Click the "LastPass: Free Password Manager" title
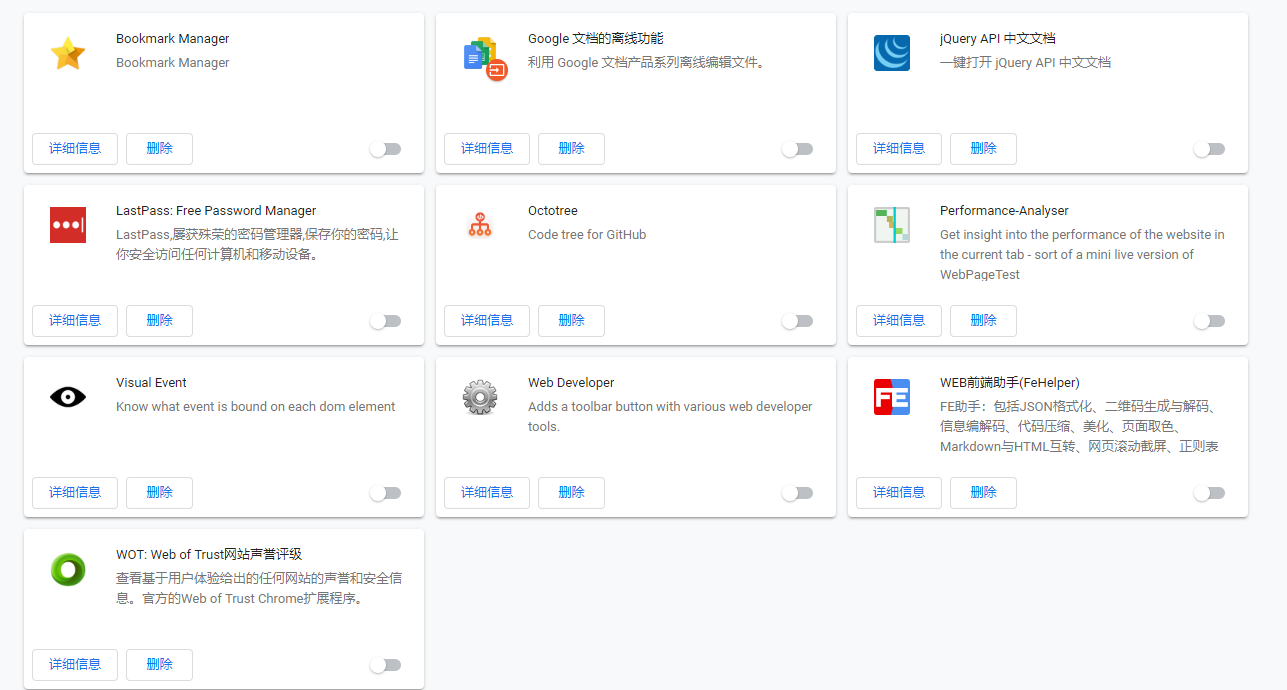This screenshot has width=1287, height=690. (x=216, y=211)
